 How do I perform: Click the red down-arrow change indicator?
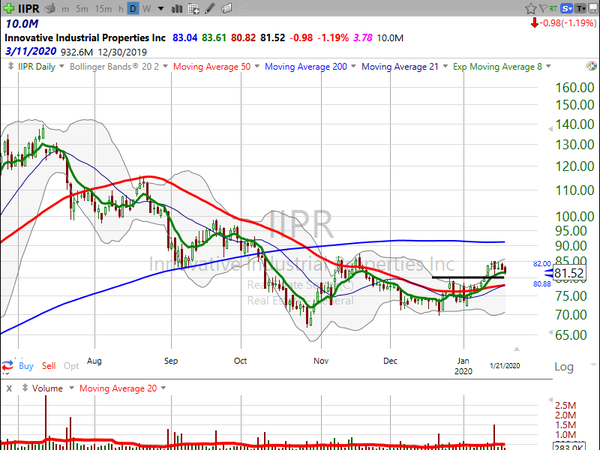click(535, 23)
